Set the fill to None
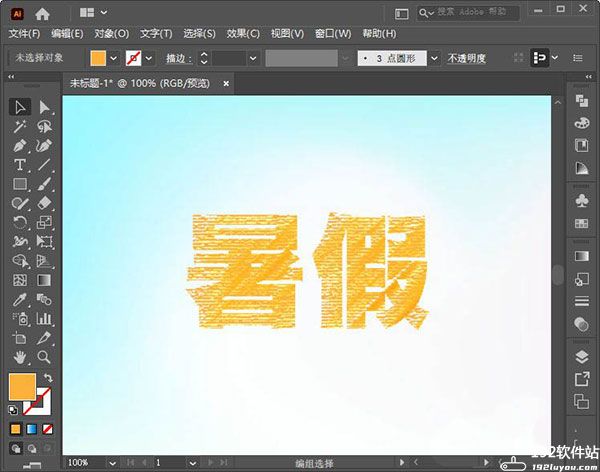The height and width of the screenshot is (472, 600). [47, 429]
